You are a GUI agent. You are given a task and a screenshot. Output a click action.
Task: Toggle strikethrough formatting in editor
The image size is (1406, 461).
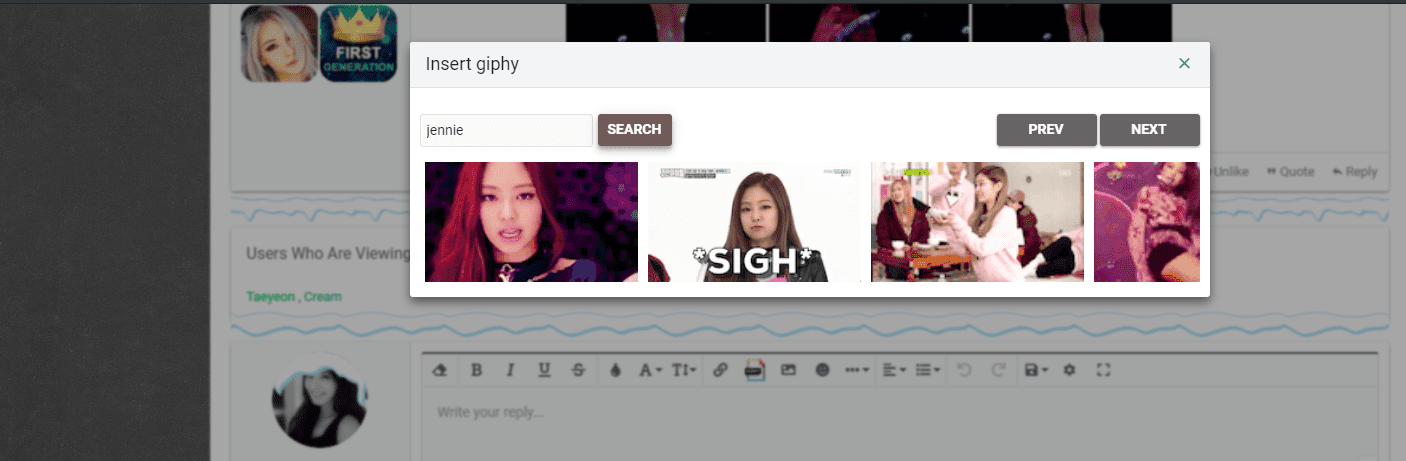(578, 370)
